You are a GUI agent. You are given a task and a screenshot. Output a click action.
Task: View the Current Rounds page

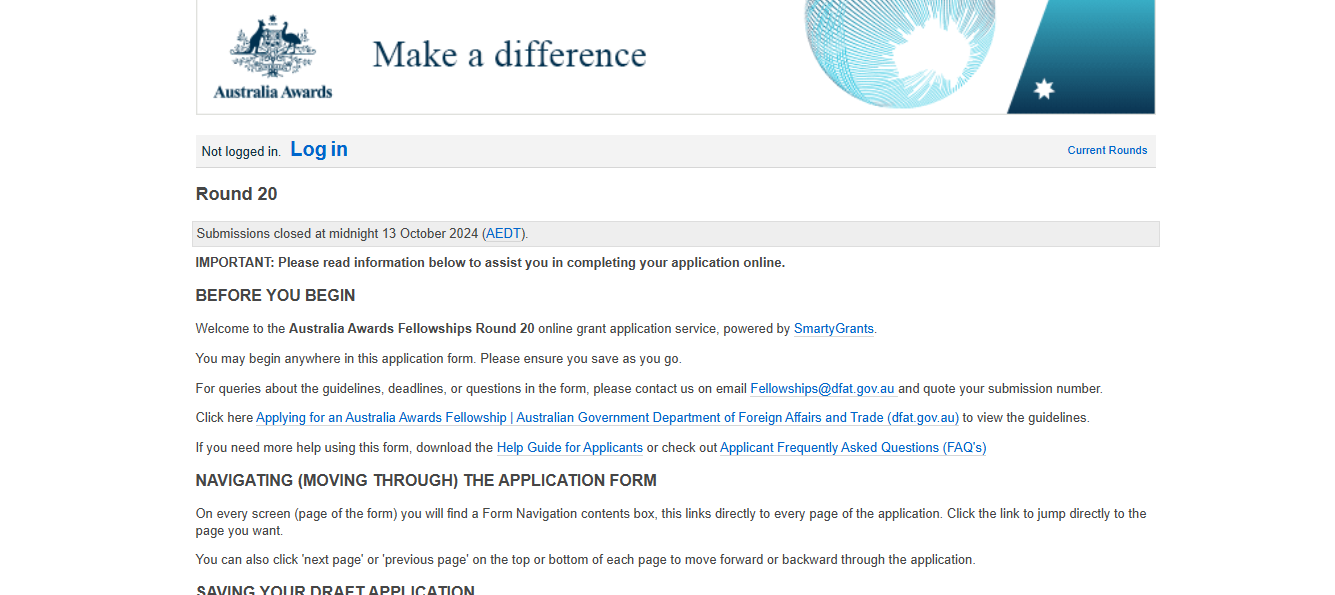coord(1107,150)
